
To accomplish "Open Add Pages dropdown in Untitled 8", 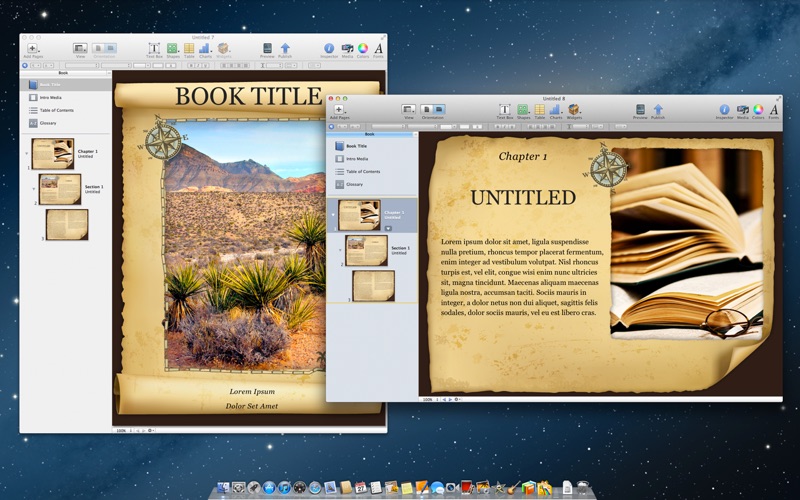I will coord(339,110).
